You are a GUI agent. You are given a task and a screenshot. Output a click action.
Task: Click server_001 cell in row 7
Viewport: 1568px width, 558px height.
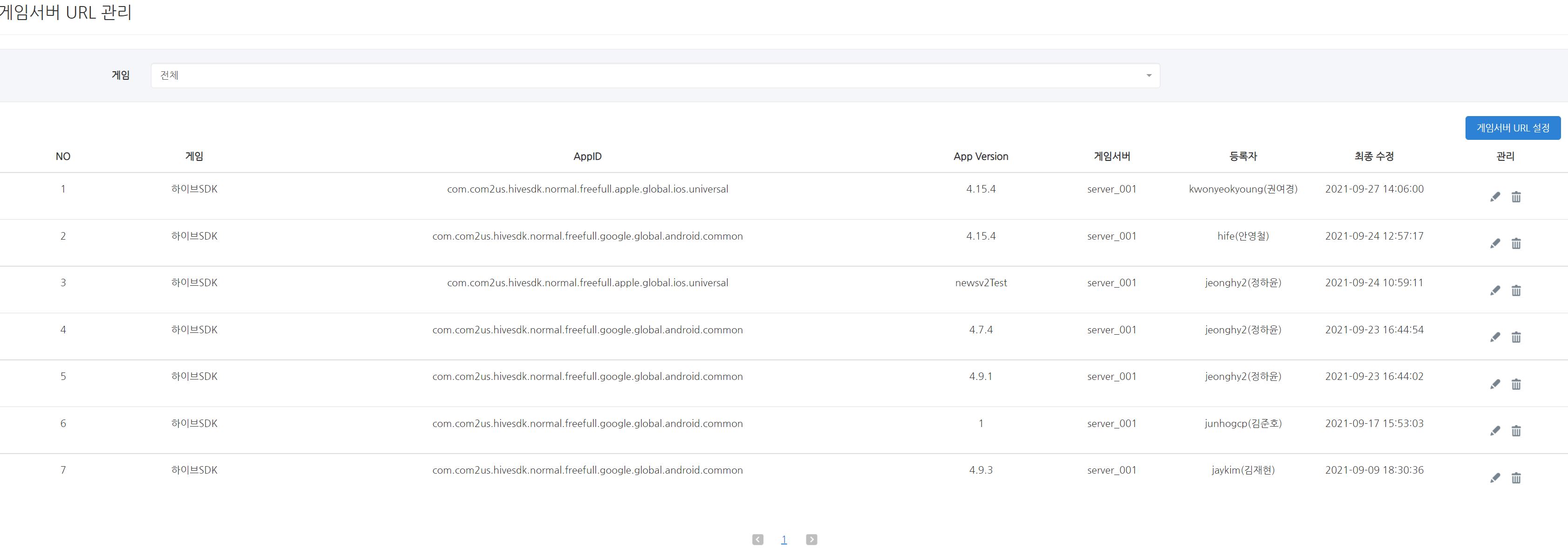(1112, 470)
